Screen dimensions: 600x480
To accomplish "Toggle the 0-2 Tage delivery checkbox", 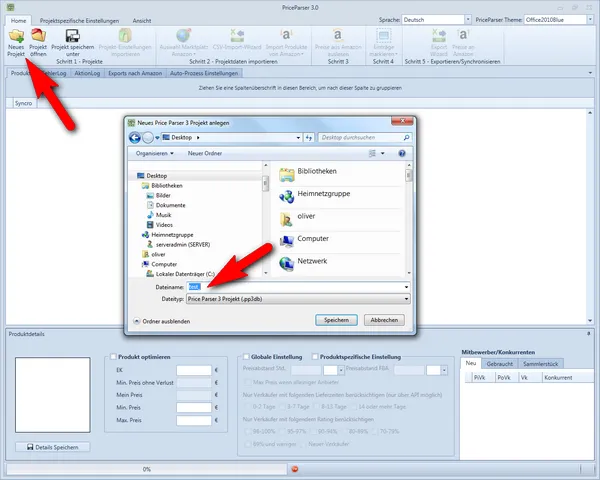I will pos(248,407).
